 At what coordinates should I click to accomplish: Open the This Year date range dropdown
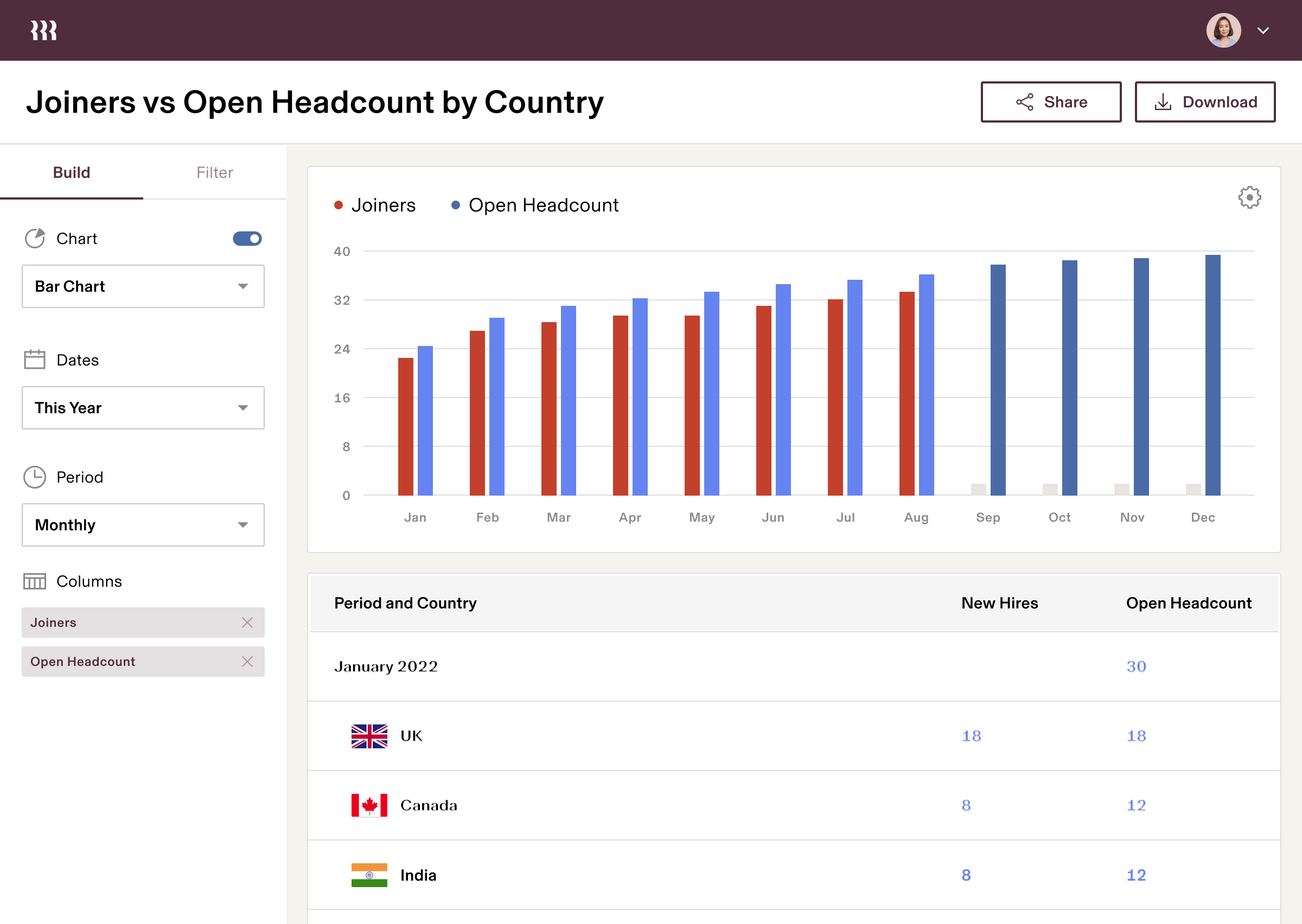[x=143, y=407]
